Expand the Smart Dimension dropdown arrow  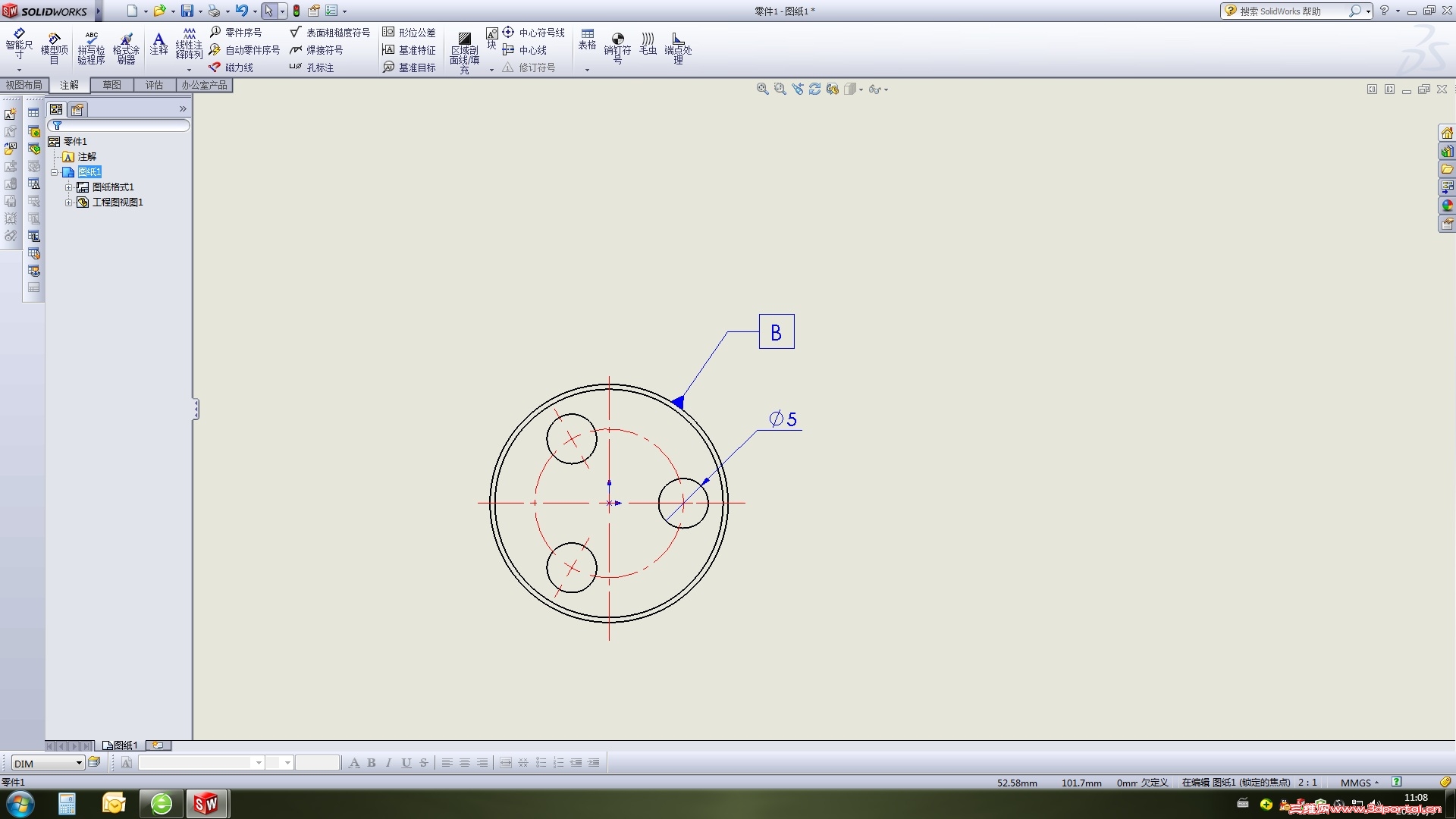pyautogui.click(x=19, y=69)
